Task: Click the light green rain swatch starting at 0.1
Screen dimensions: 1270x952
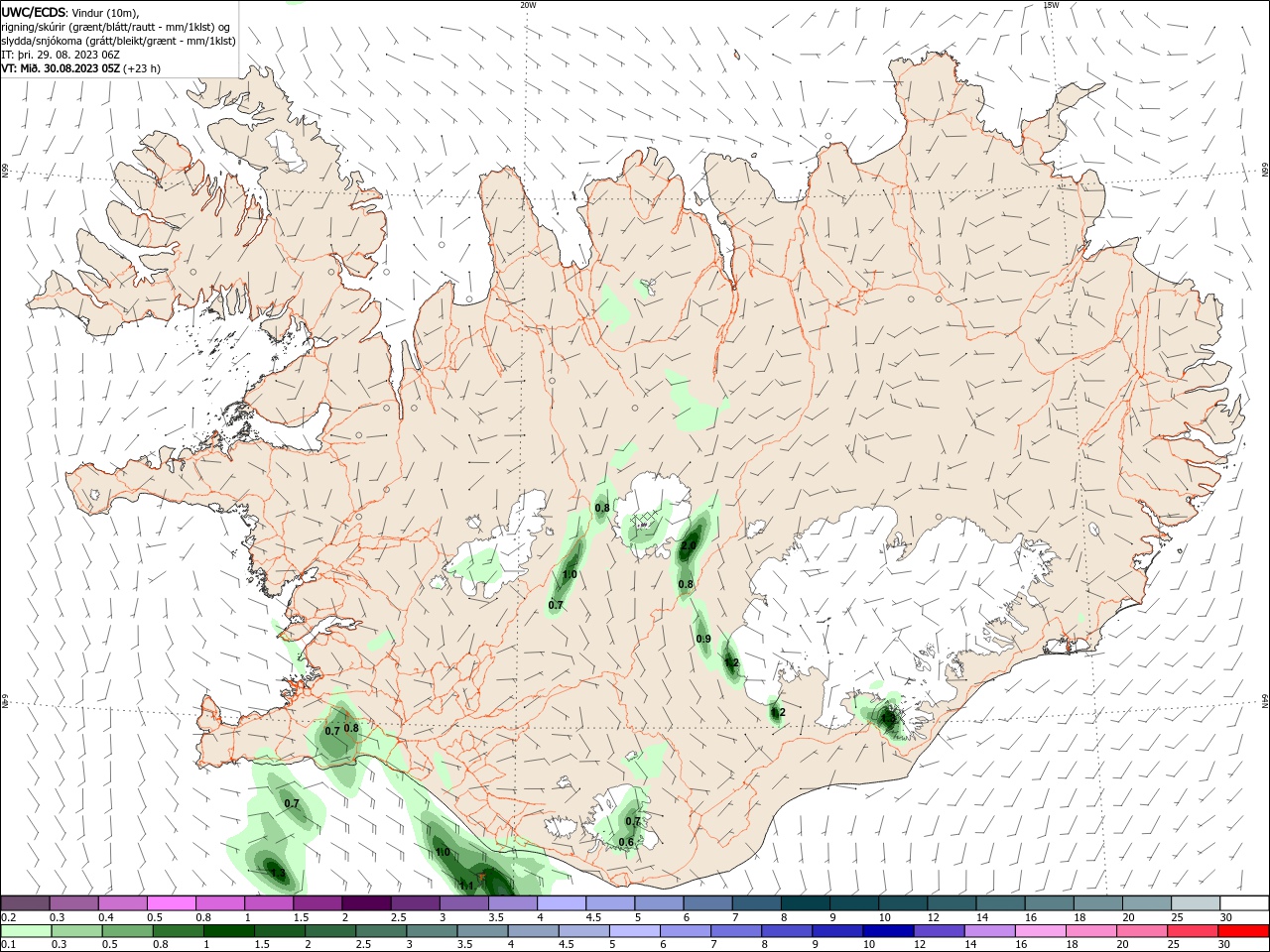Action: click(x=27, y=931)
